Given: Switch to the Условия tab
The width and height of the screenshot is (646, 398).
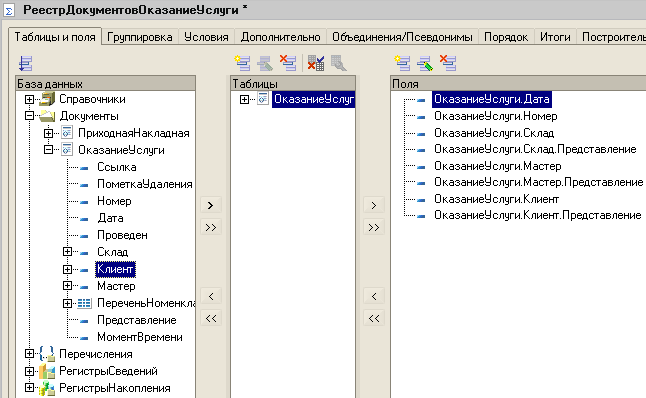Looking at the screenshot, I should point(206,37).
